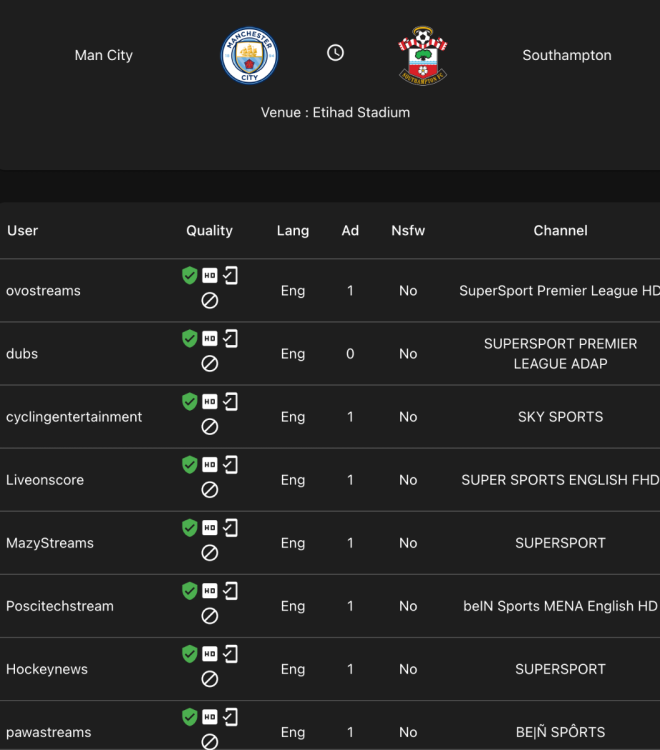Click the prohibited circle icon for Liveonscore

(210, 490)
